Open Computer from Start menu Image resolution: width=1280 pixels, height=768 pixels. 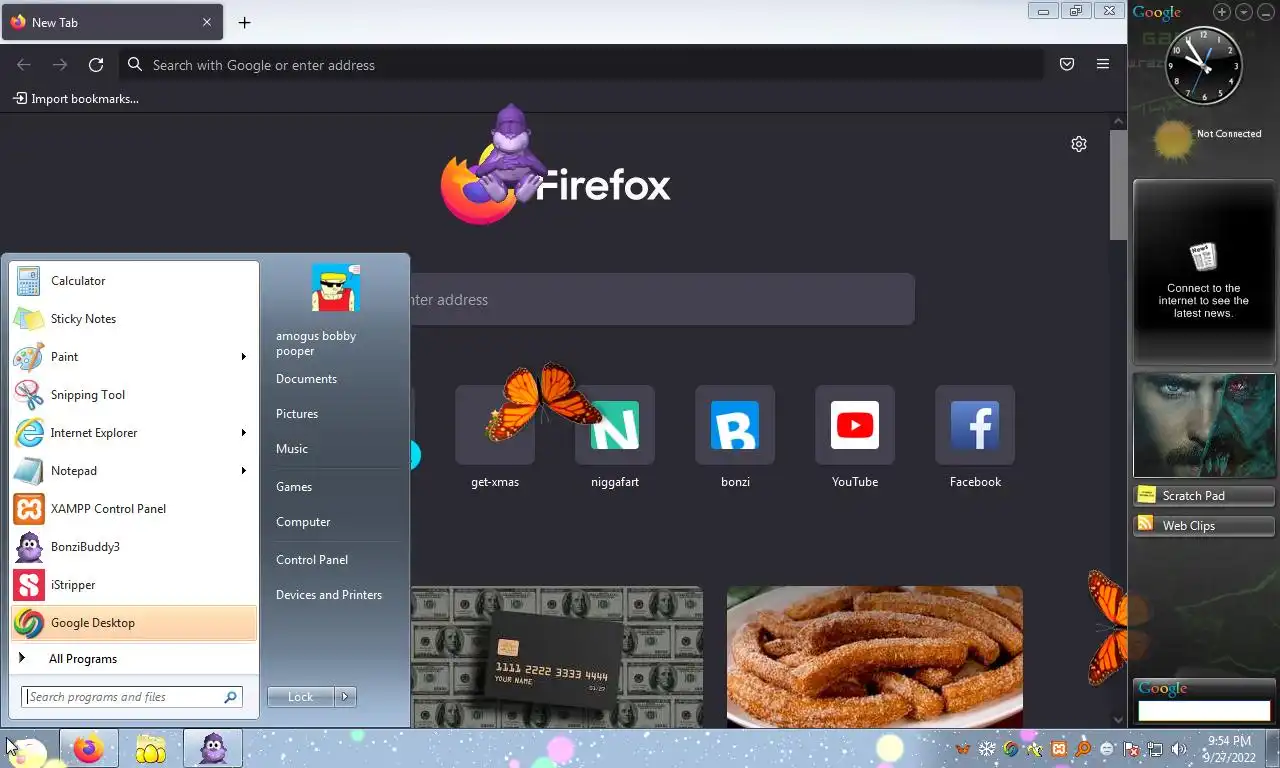[303, 522]
